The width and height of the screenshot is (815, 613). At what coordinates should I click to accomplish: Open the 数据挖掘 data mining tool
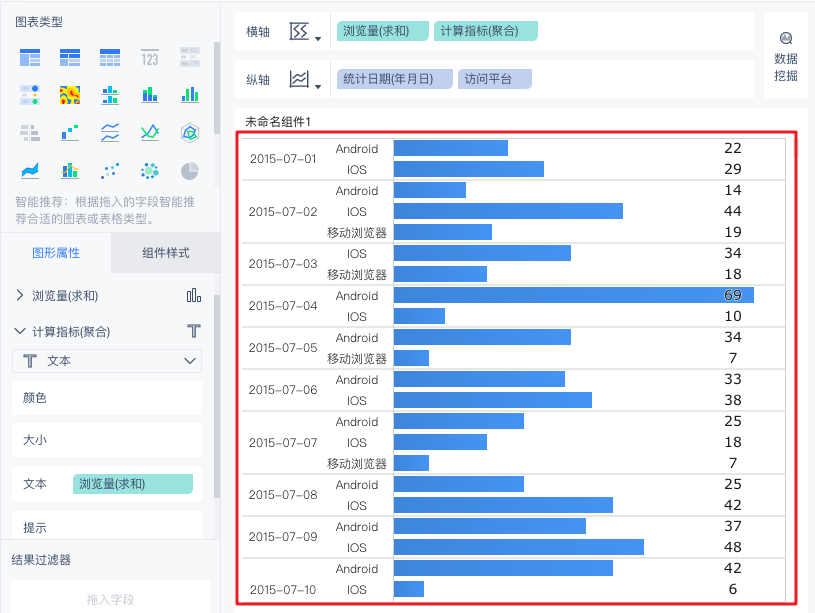[785, 57]
